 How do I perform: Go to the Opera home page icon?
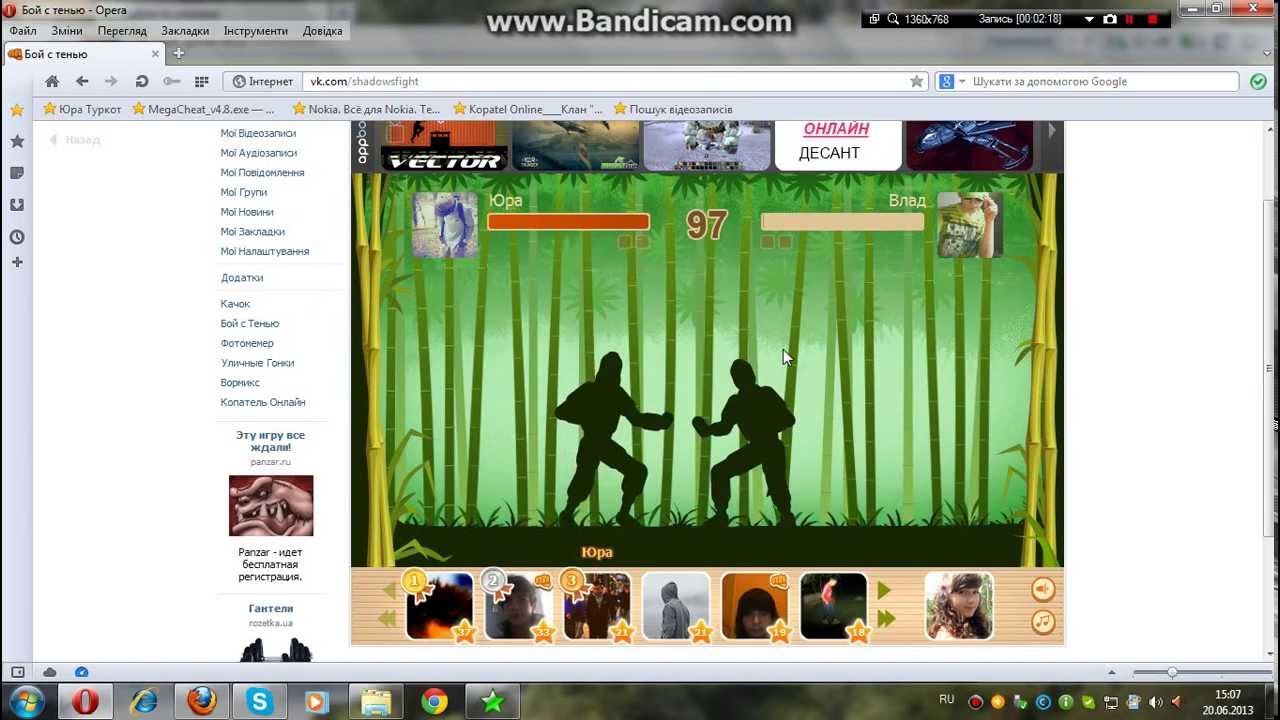click(x=52, y=82)
